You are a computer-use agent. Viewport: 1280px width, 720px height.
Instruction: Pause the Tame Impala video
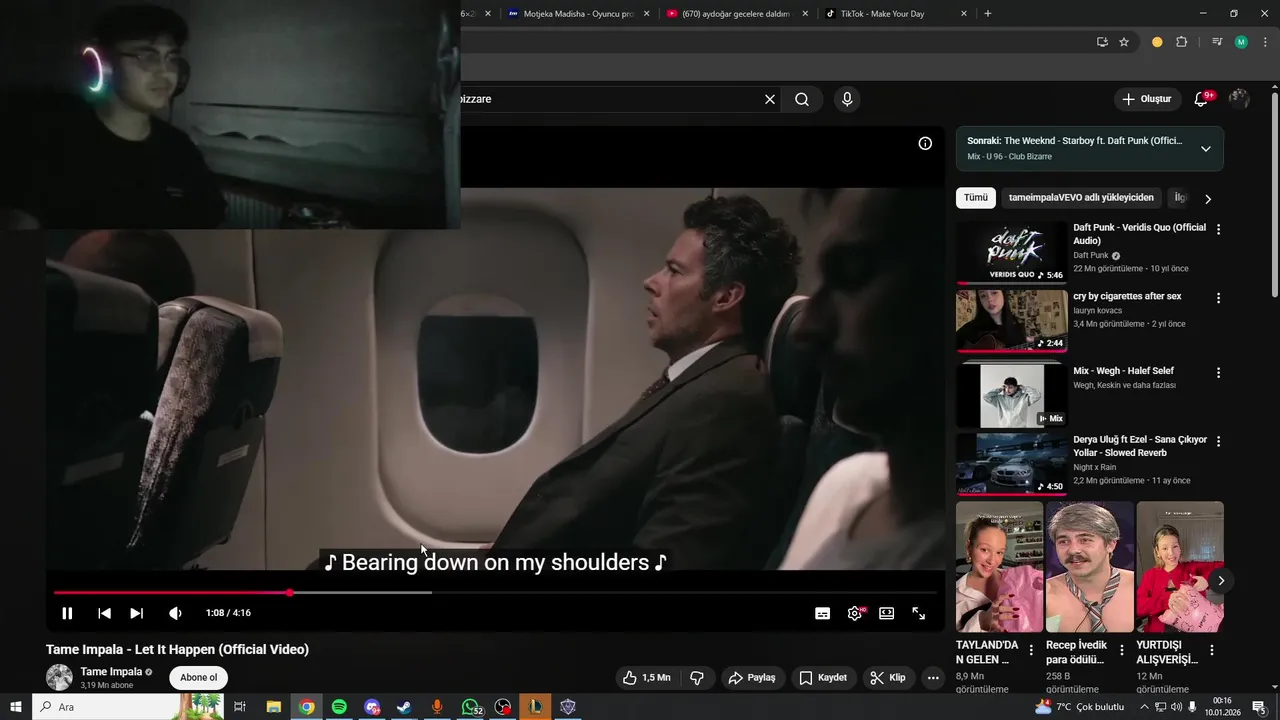tap(67, 613)
